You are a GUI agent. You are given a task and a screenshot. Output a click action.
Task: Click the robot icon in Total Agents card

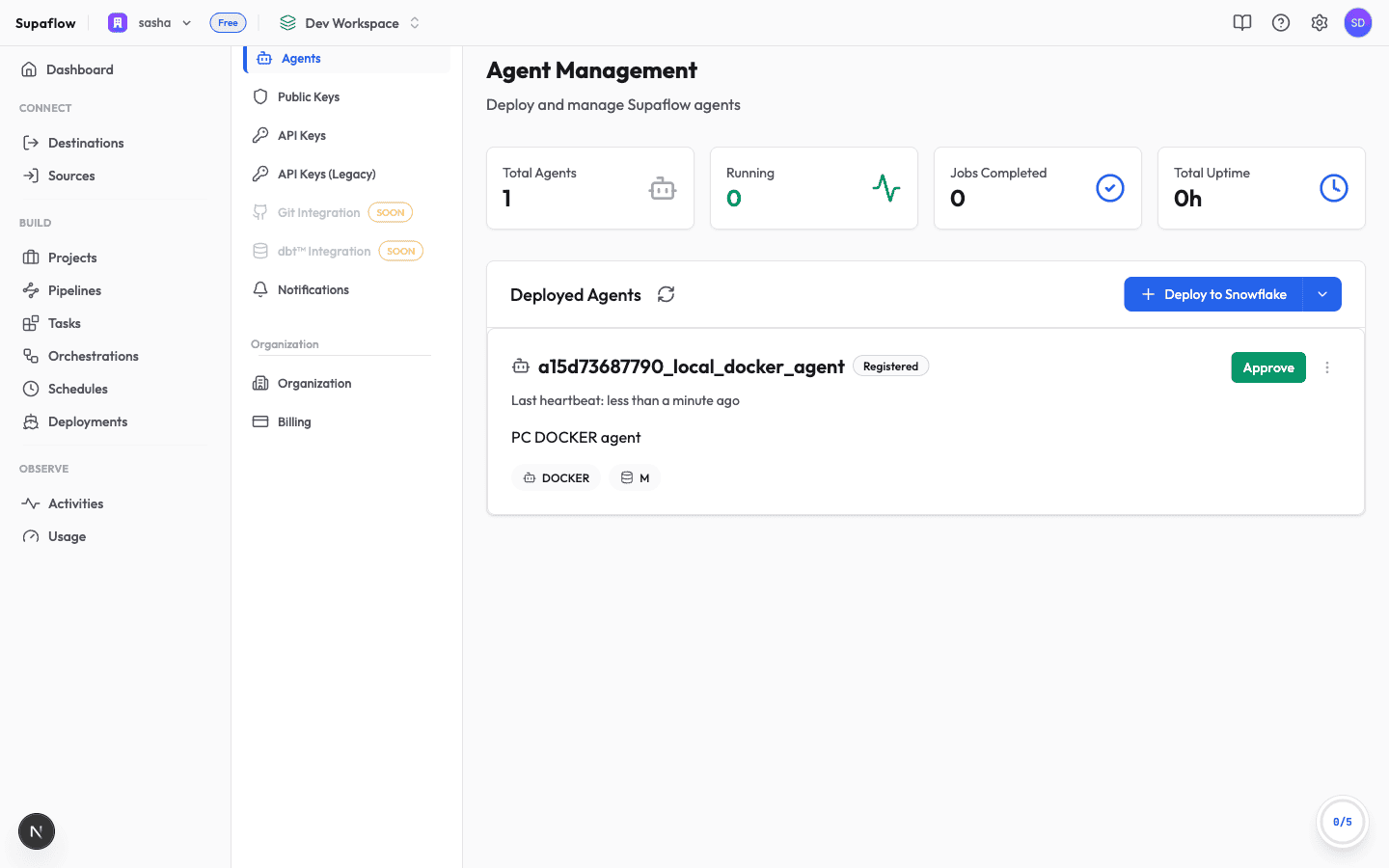click(x=663, y=188)
